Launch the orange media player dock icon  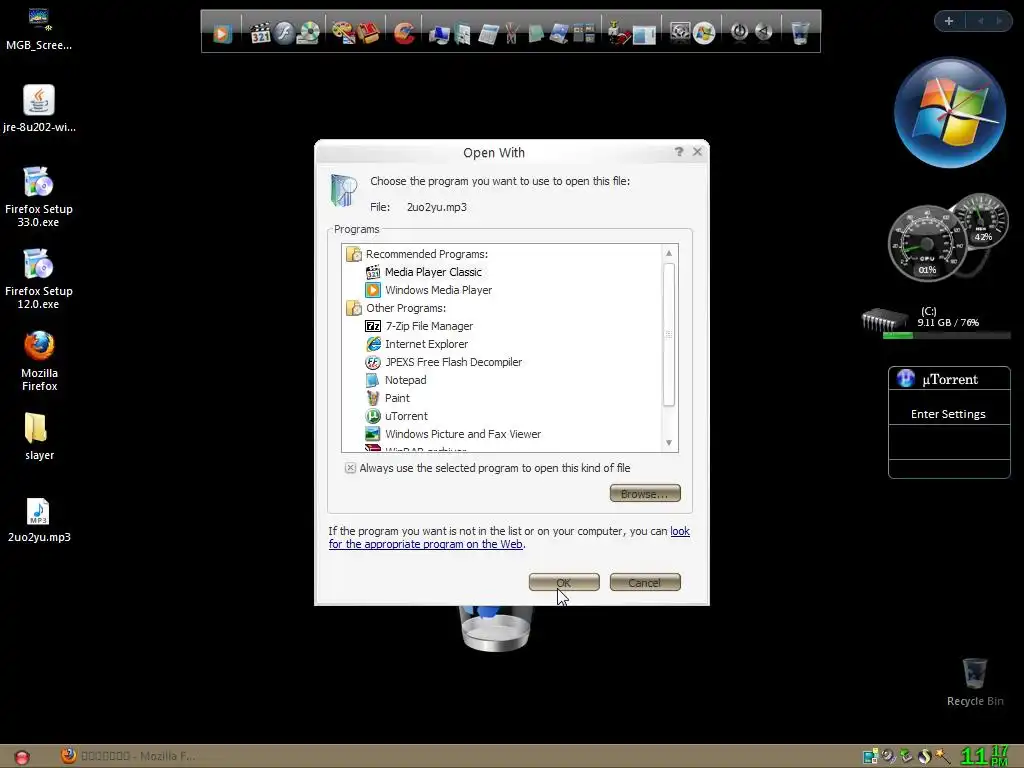point(222,33)
